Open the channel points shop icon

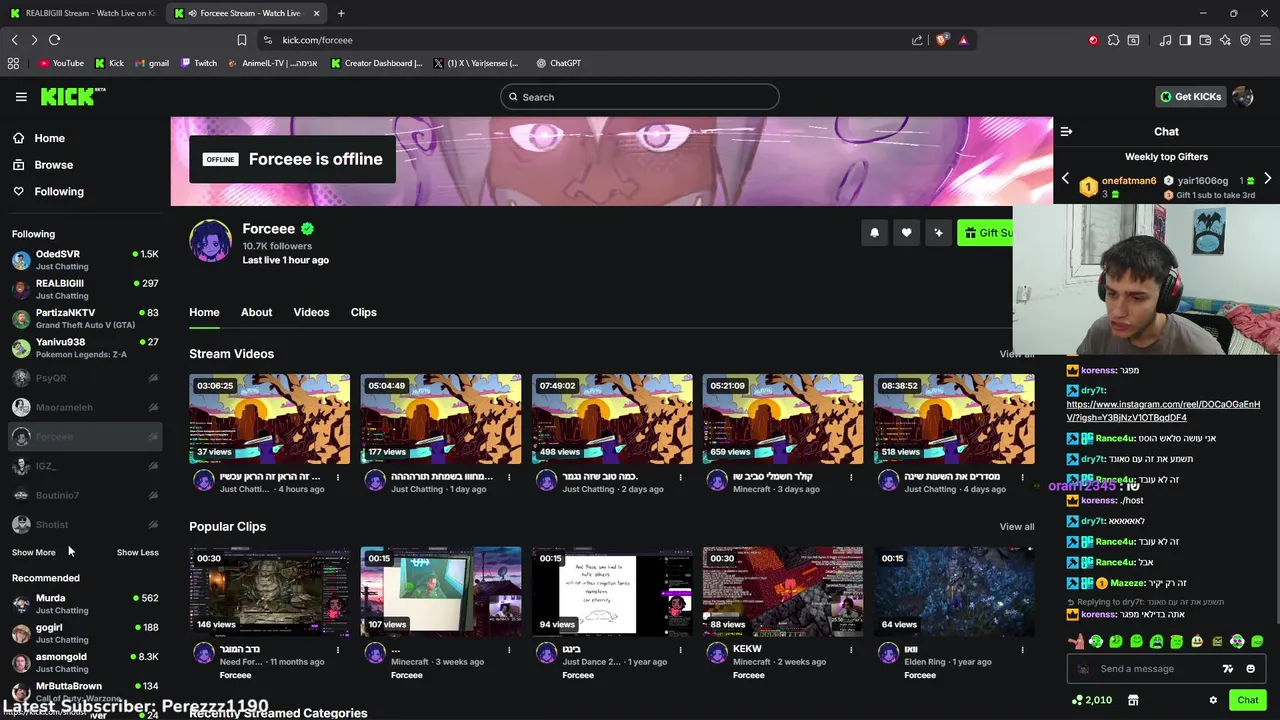coord(1133,700)
